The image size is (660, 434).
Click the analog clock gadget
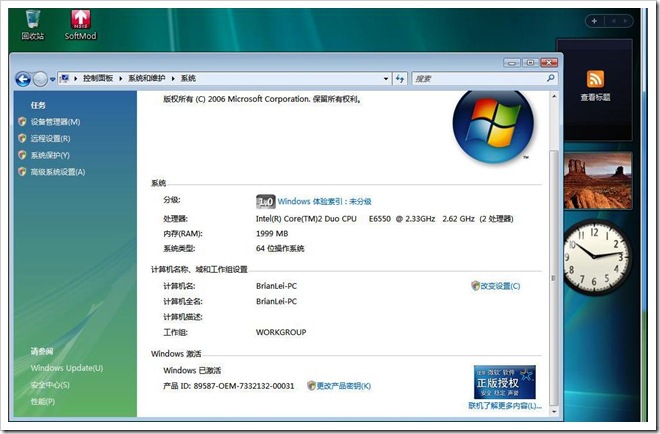point(597,256)
